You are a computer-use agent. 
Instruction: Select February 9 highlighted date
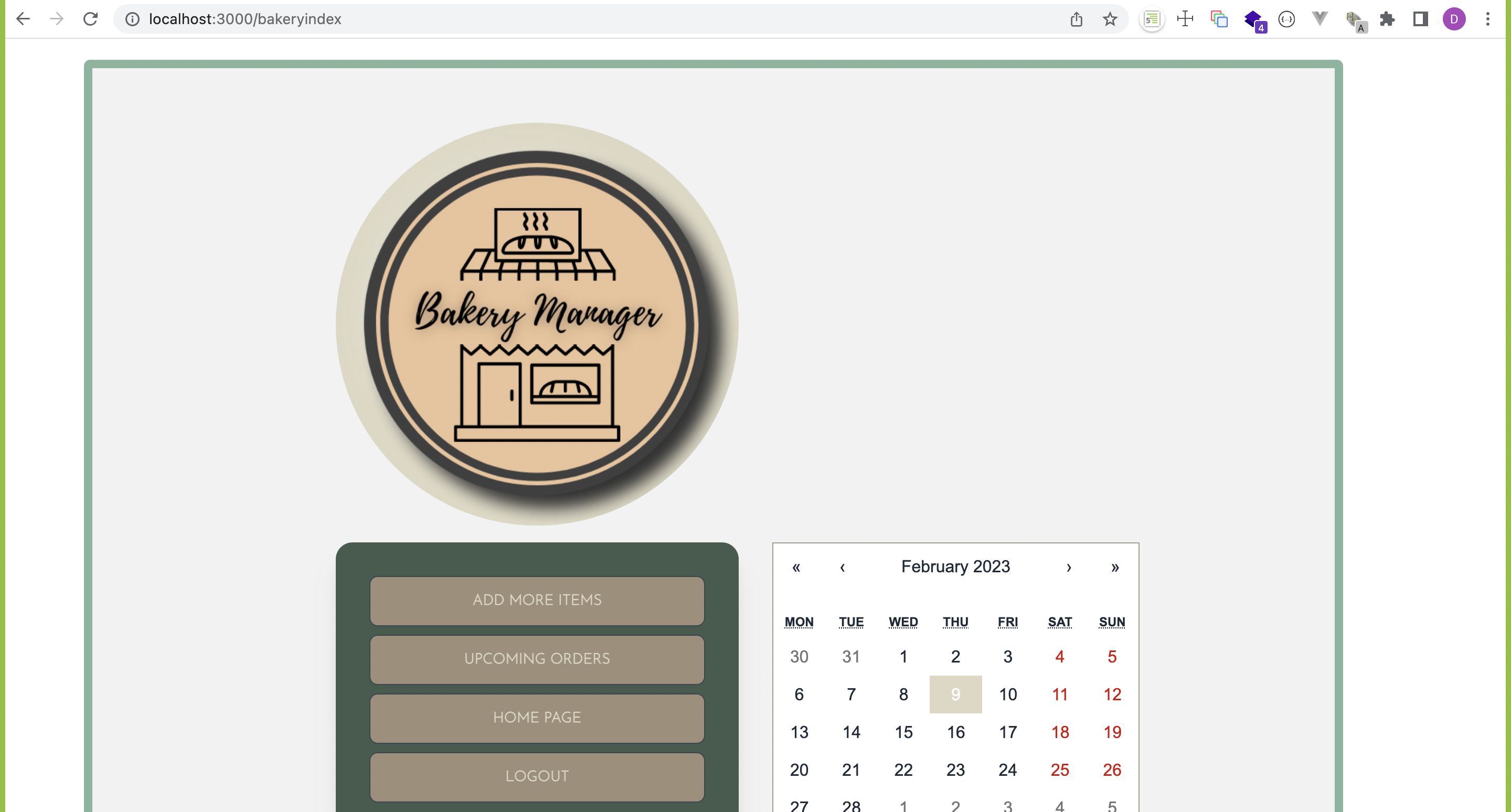pyautogui.click(x=955, y=694)
